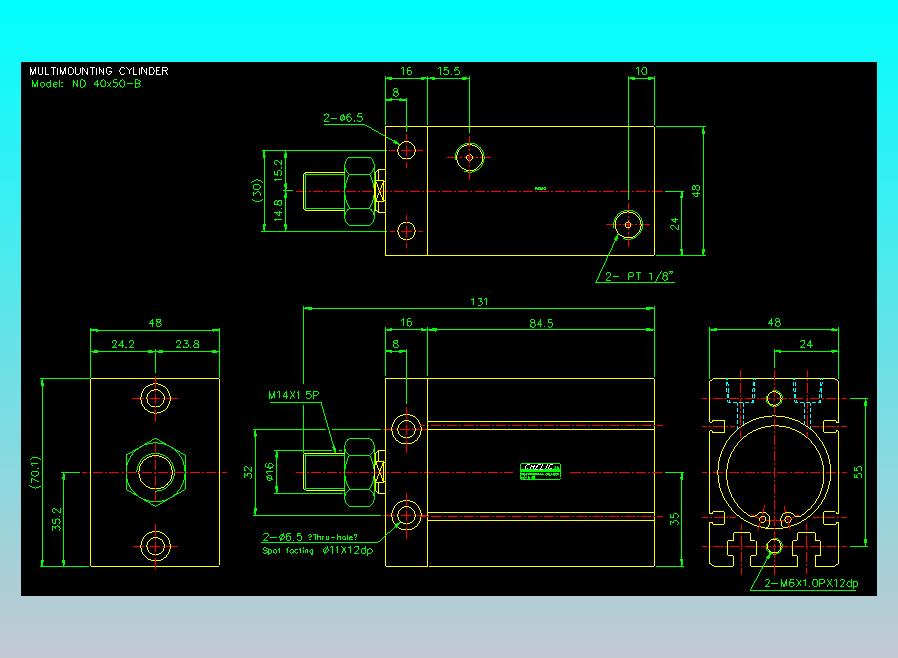This screenshot has width=898, height=658.
Task: Select the '32' vertical dimension
Action: (x=248, y=472)
